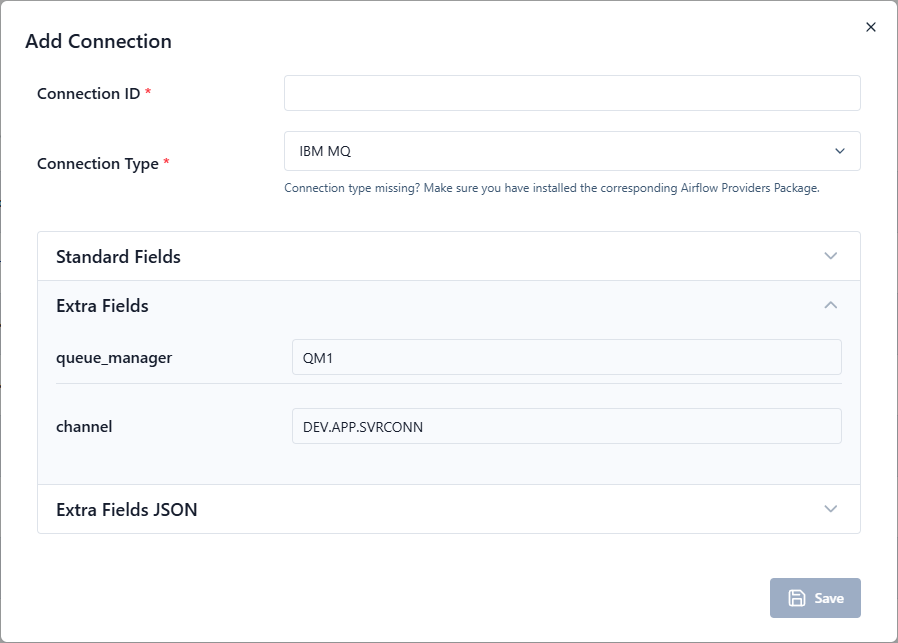Image resolution: width=898 pixels, height=643 pixels.
Task: Click the Connection Type dropdown chevron
Action: click(840, 151)
